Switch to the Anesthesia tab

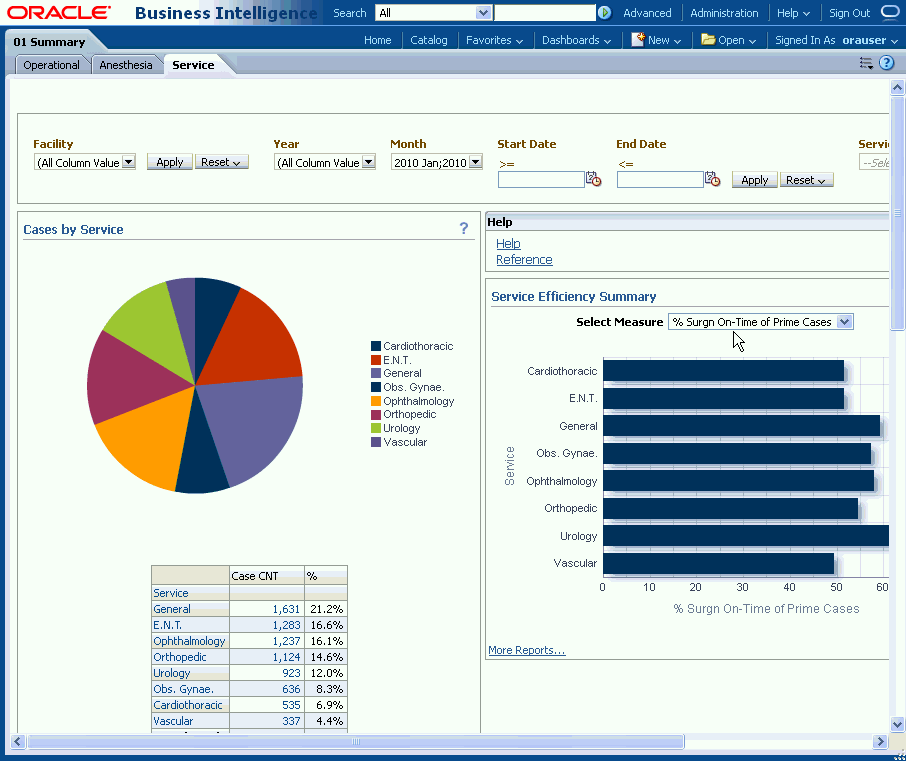(126, 64)
